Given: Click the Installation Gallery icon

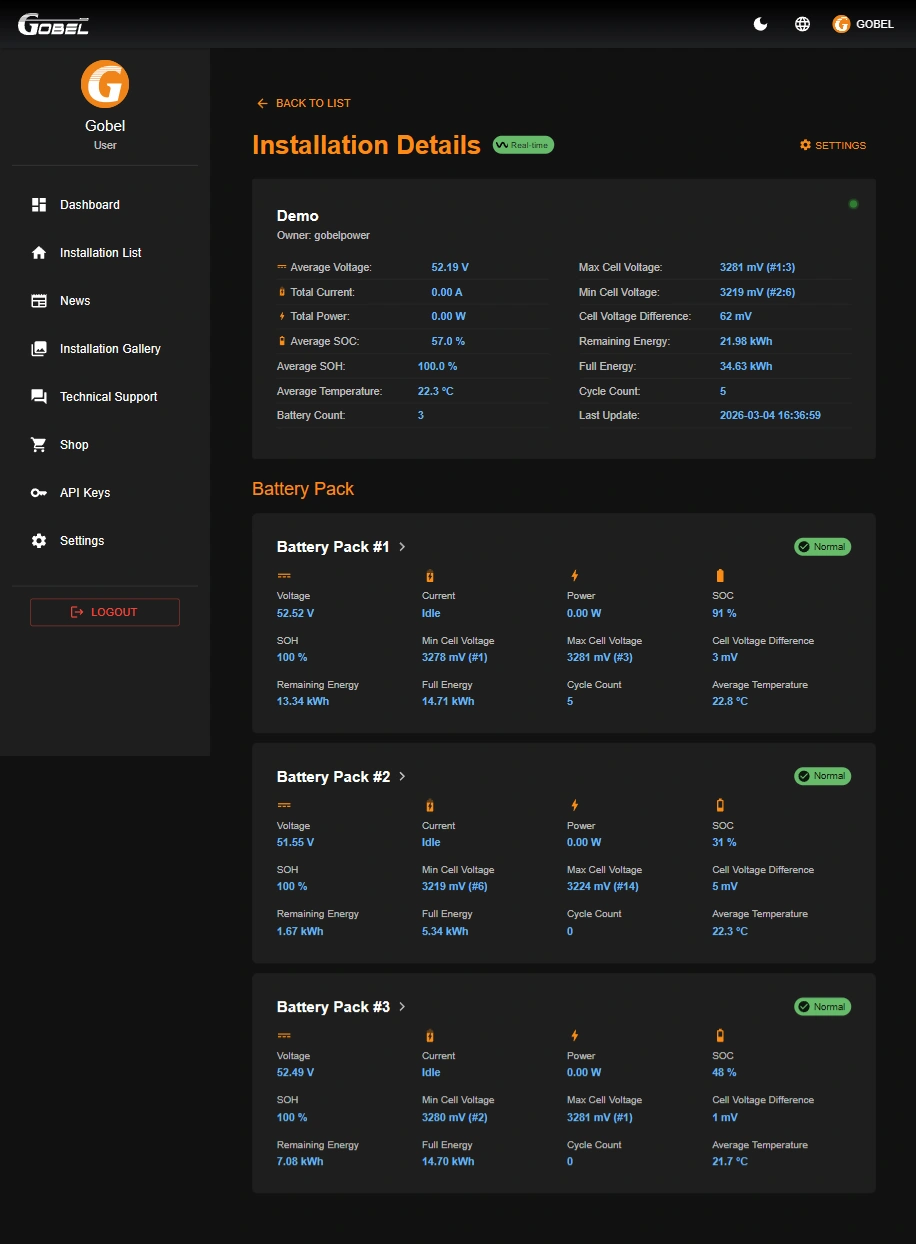Looking at the screenshot, I should tap(39, 349).
